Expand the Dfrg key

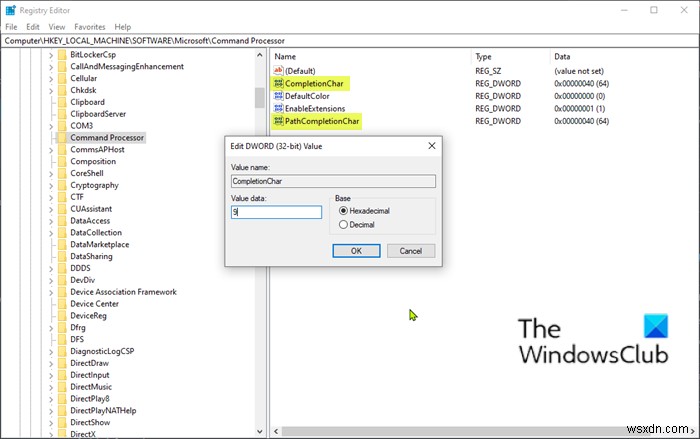(50, 328)
